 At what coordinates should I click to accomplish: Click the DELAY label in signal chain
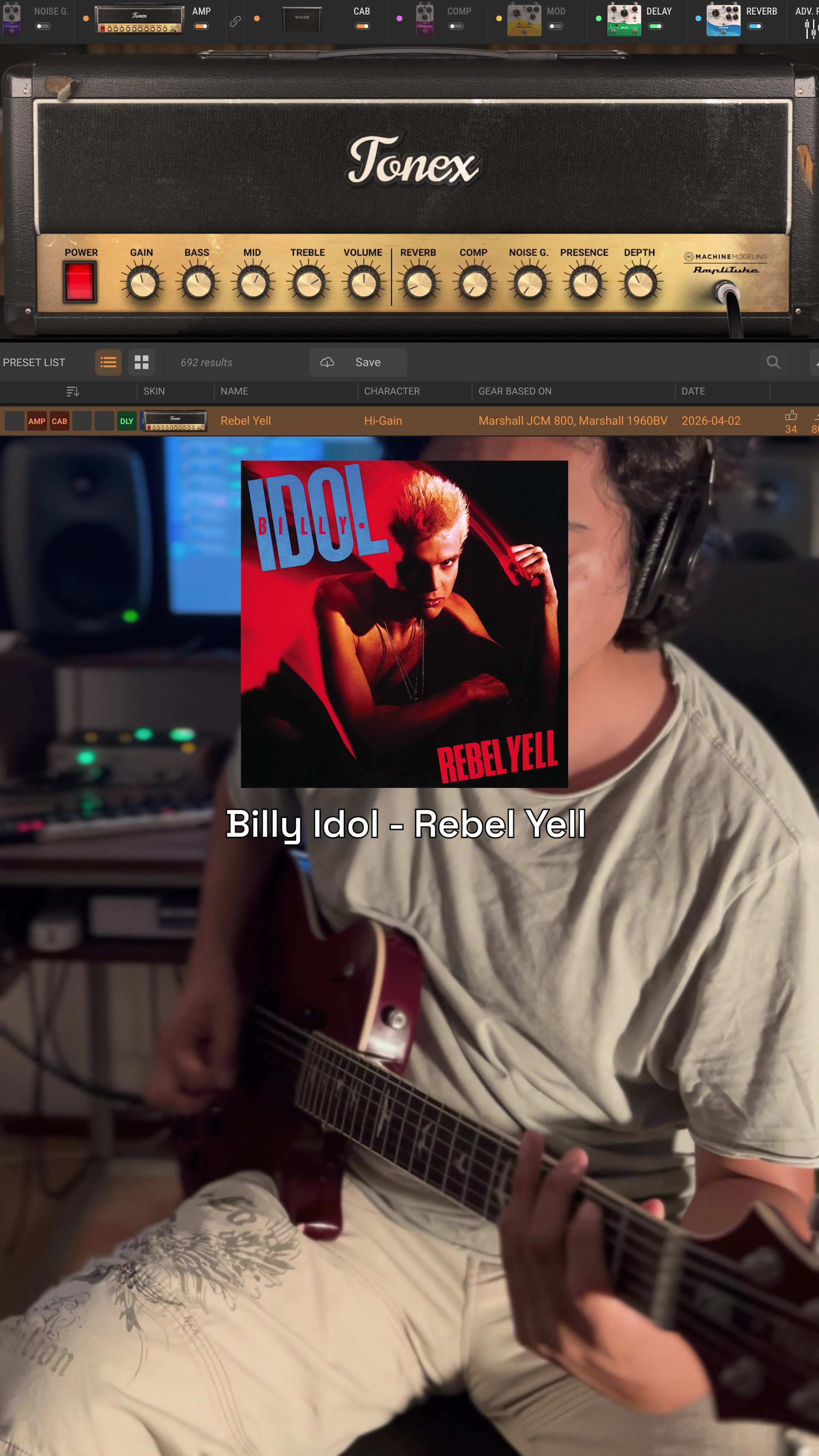(659, 11)
